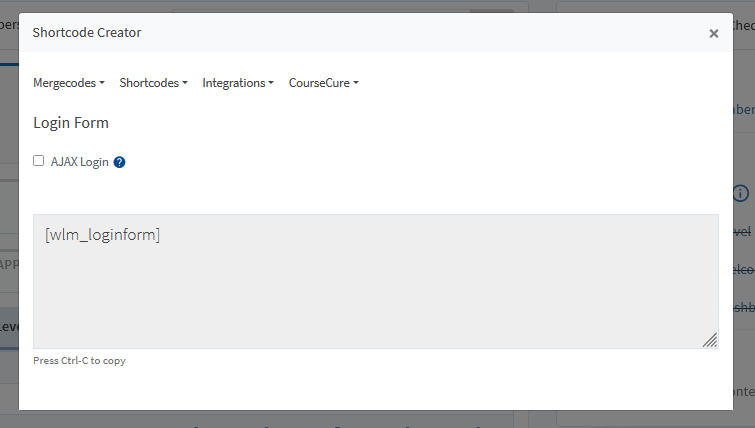Click the caret arrow beside Mergecodes
The width and height of the screenshot is (755, 428).
(102, 83)
